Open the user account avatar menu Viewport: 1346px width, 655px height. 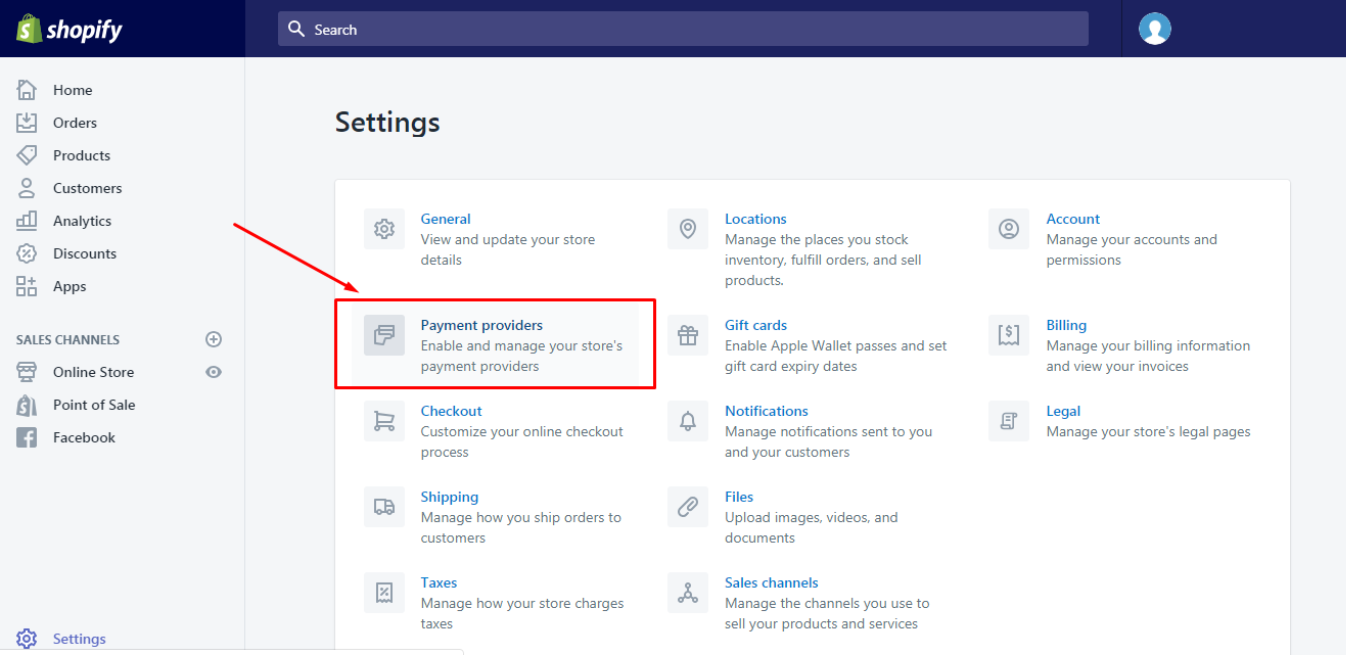point(1155,29)
